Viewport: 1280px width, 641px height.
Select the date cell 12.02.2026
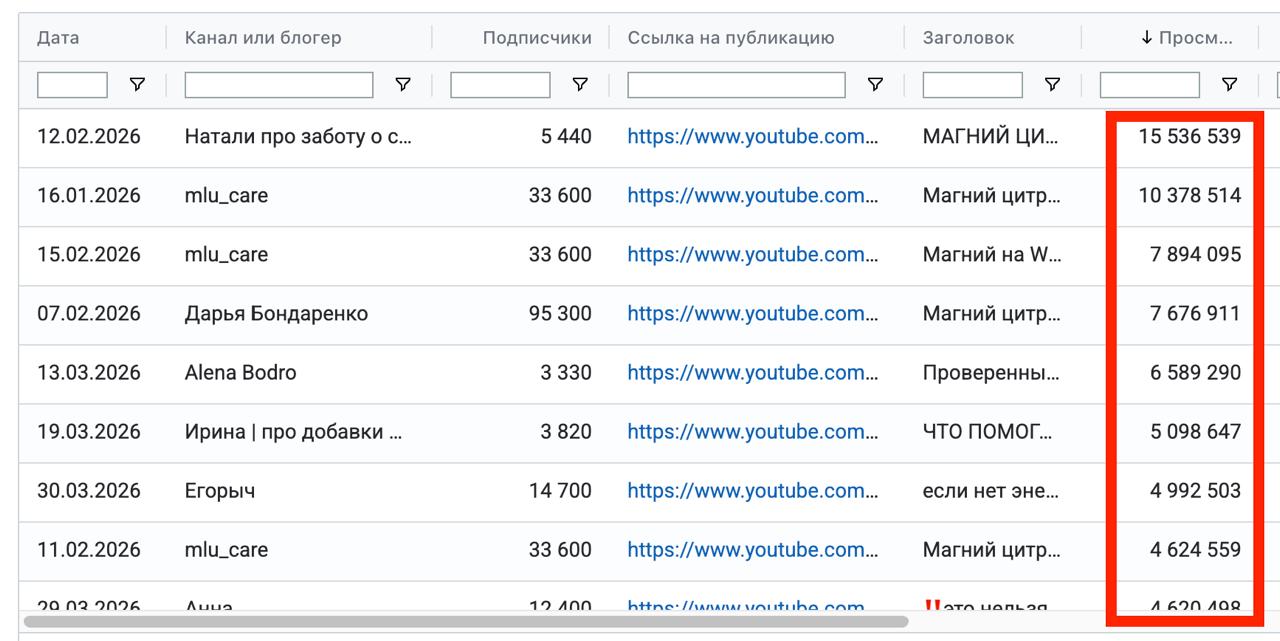click(x=89, y=137)
